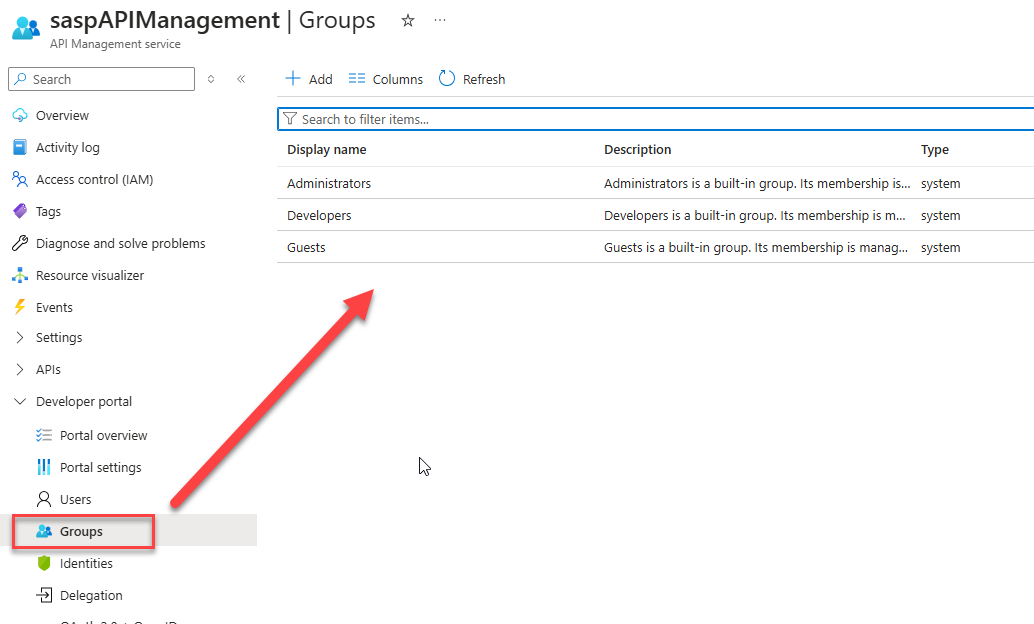Open the ellipsis more options menu
1034x624 pixels.
click(x=440, y=20)
